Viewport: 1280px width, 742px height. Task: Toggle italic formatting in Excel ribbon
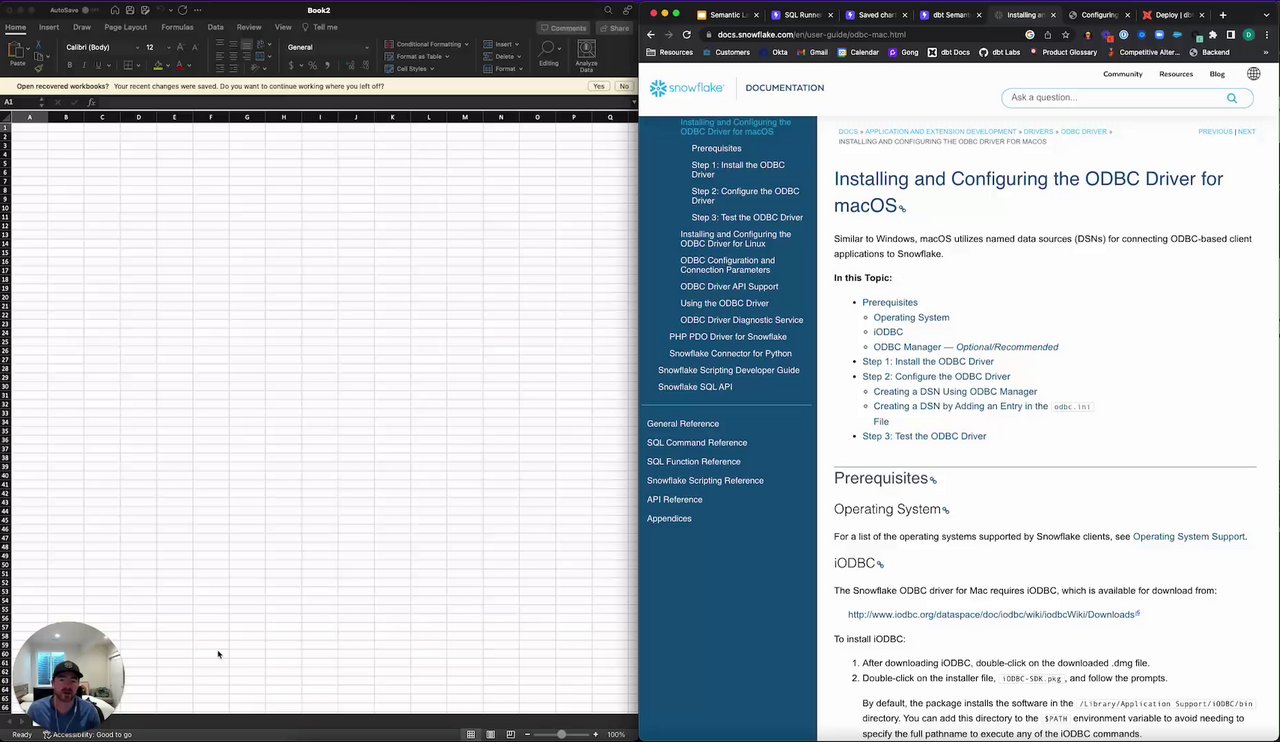pos(83,66)
